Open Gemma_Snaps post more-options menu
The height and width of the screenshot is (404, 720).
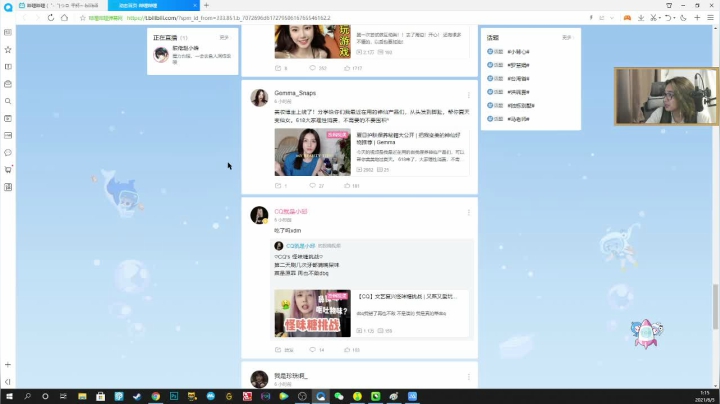click(x=468, y=95)
